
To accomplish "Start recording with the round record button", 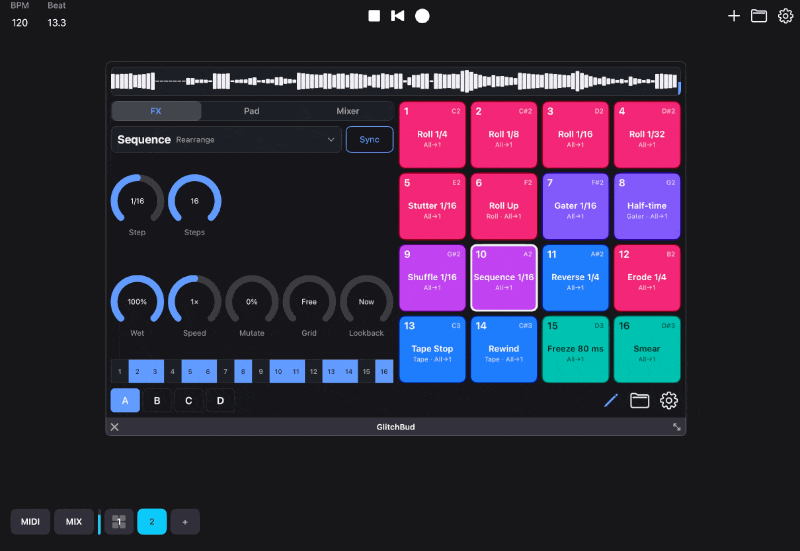I will [422, 16].
